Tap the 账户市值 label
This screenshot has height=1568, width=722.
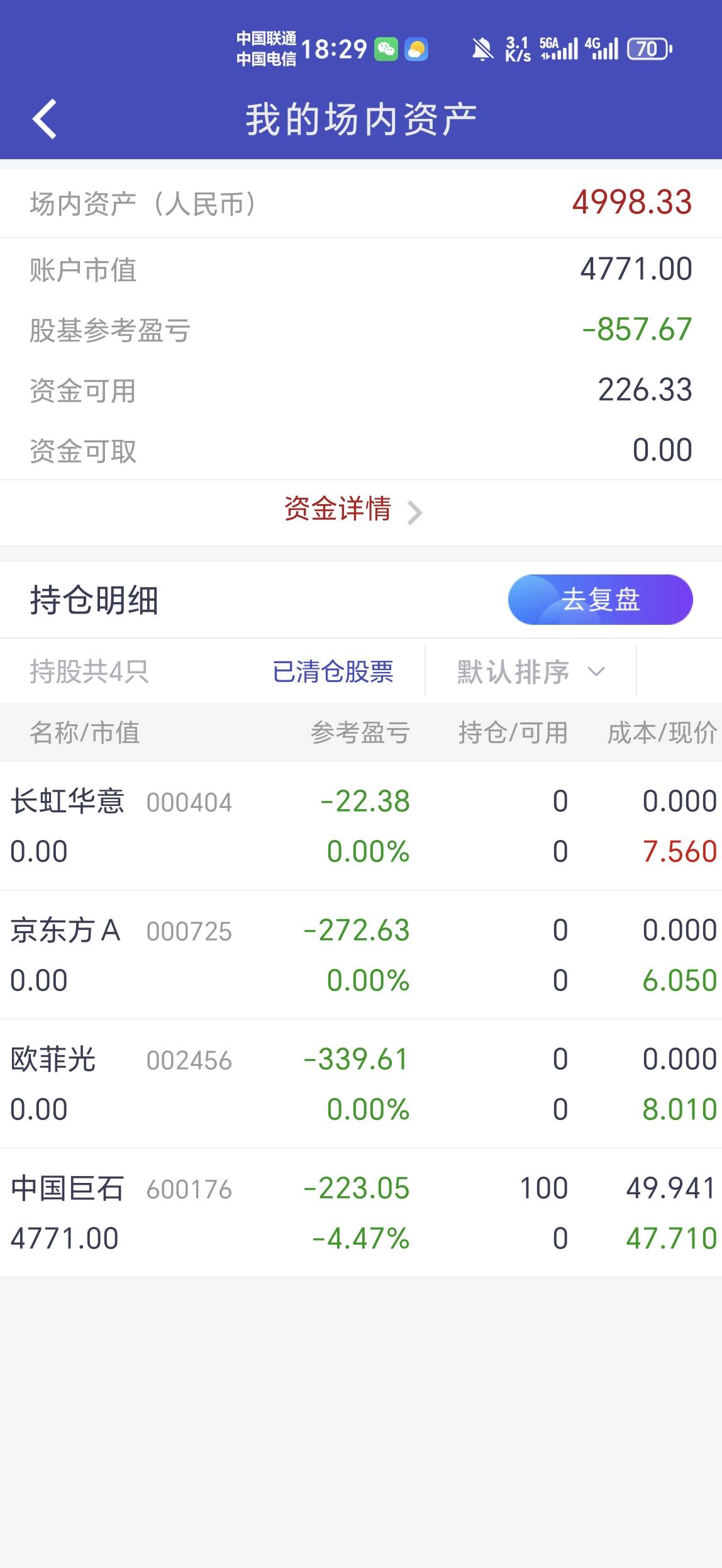click(83, 269)
